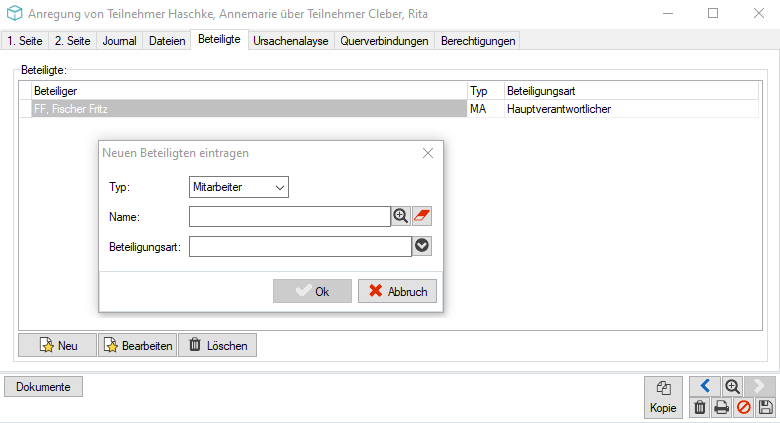Viewport: 780px width, 423px height.
Task: Clear the Name field with eraser icon
Action: click(x=422, y=216)
